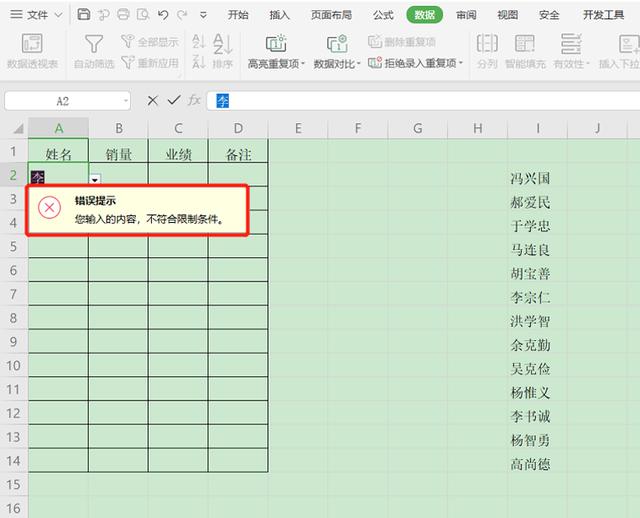
Task: Switch to the 视图 tab
Action: 507,15
